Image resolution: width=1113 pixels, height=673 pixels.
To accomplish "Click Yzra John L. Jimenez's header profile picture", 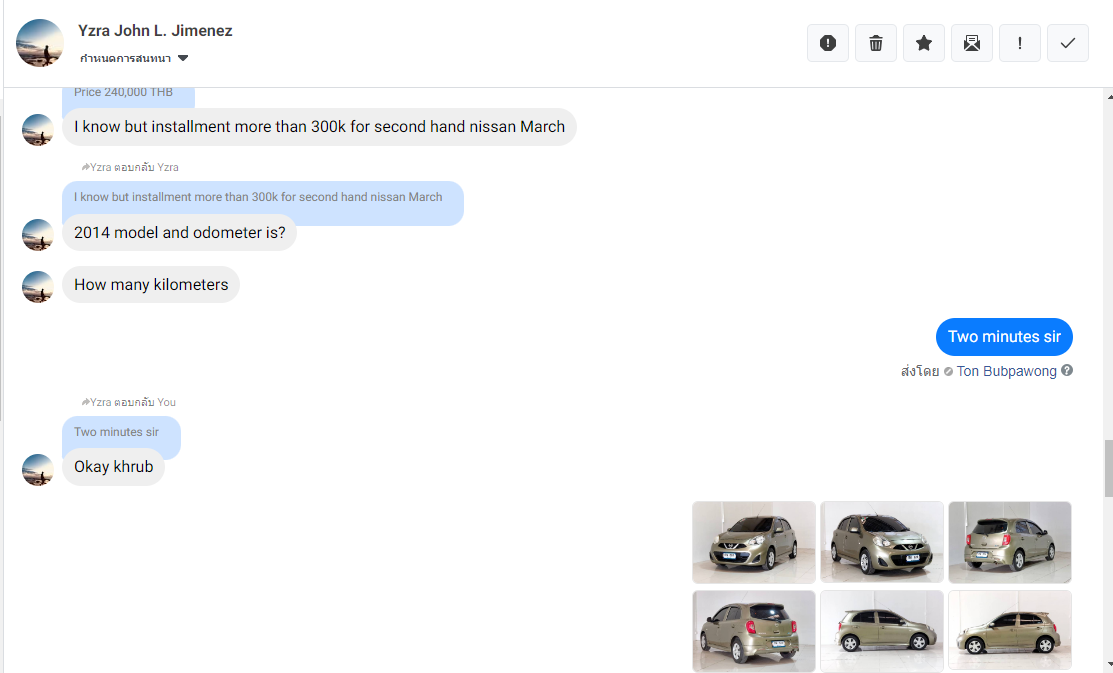I will point(40,43).
